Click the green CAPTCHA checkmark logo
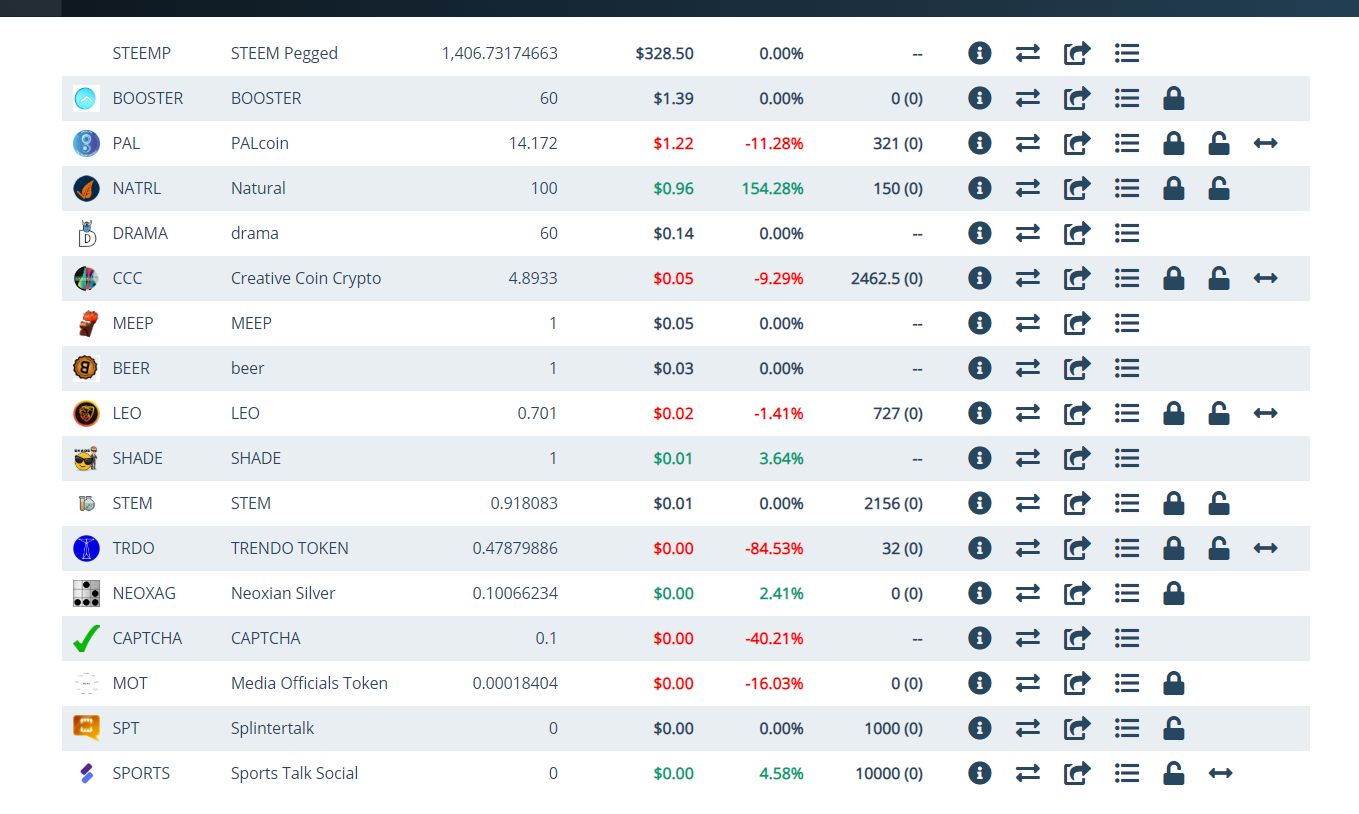This screenshot has height=814, width=1359. pos(86,638)
